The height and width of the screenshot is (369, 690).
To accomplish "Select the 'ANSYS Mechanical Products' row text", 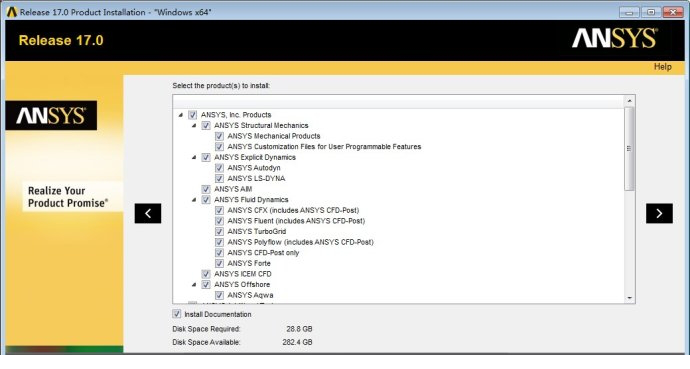I will point(274,136).
